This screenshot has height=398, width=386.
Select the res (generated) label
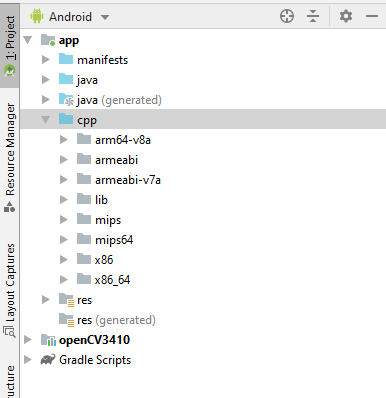(x=116, y=320)
